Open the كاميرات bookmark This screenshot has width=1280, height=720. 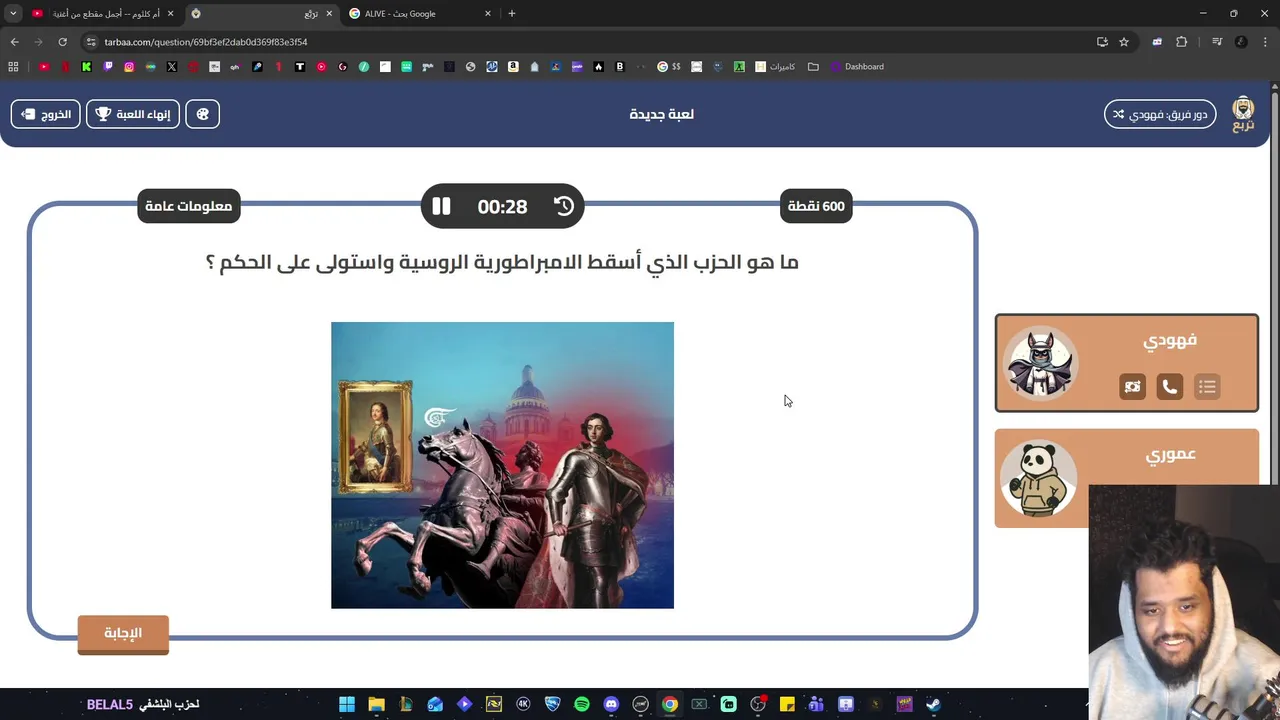775,67
